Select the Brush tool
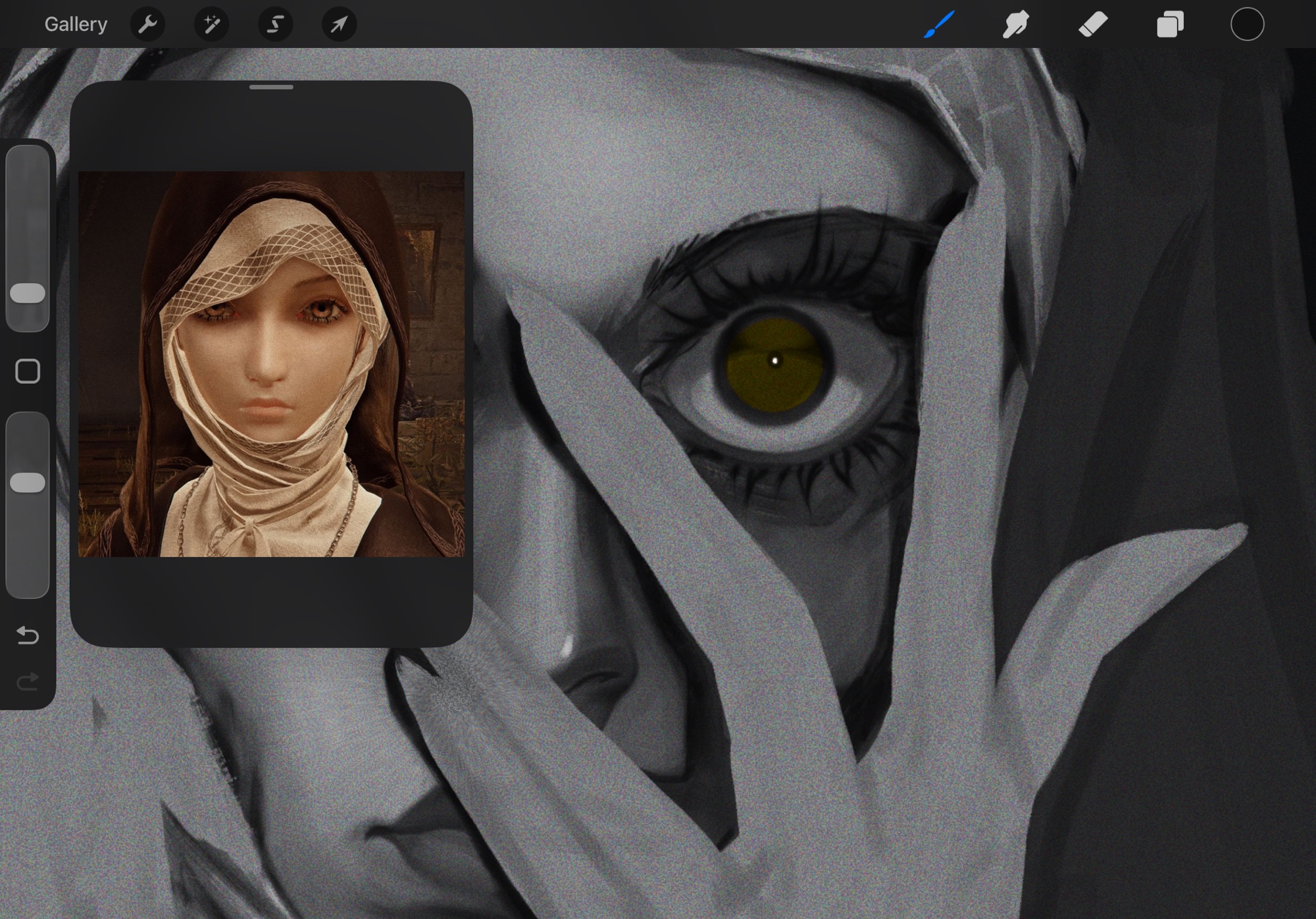Image resolution: width=1316 pixels, height=919 pixels. pyautogui.click(x=939, y=24)
